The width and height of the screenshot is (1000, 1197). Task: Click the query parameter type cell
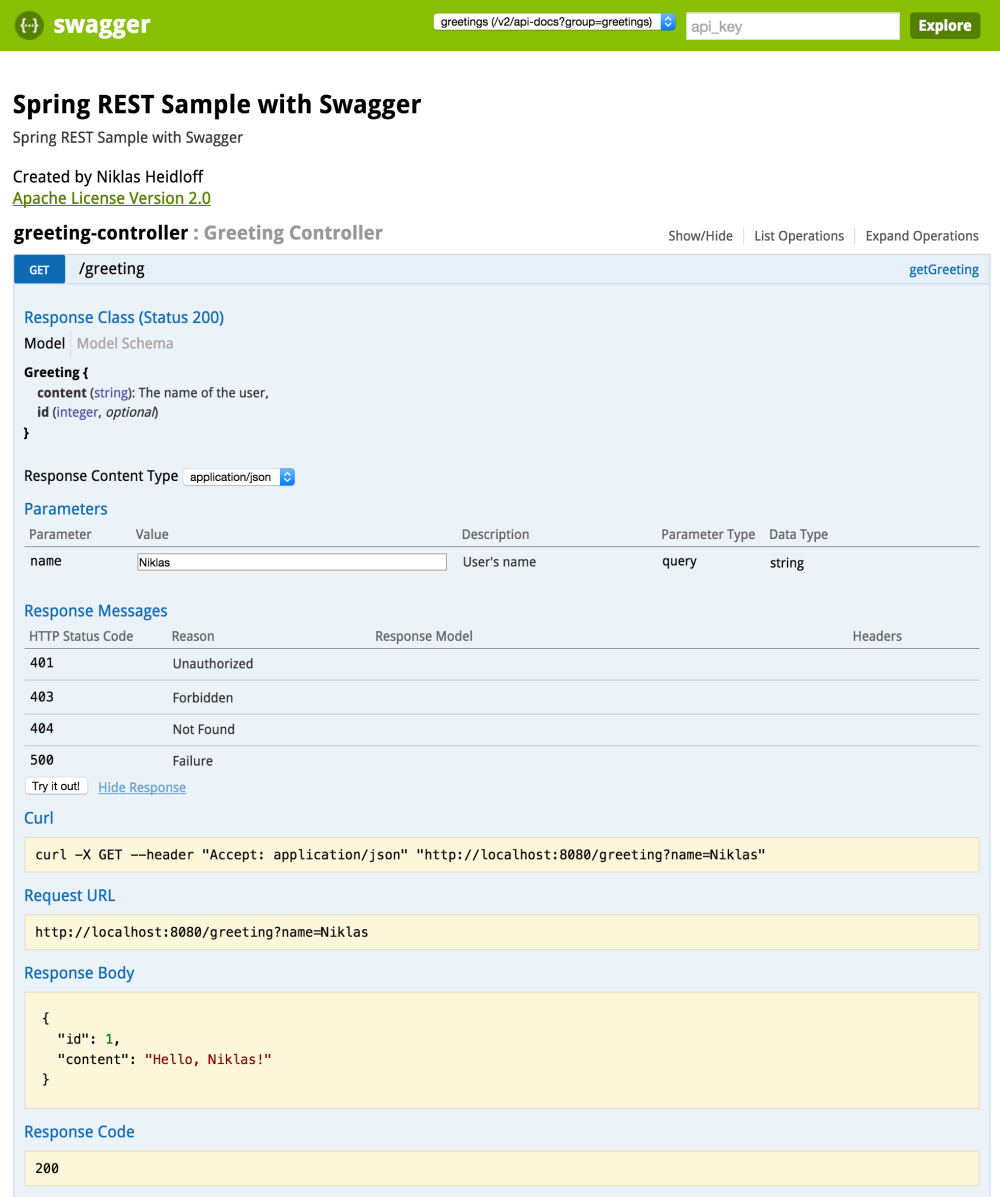coord(679,561)
